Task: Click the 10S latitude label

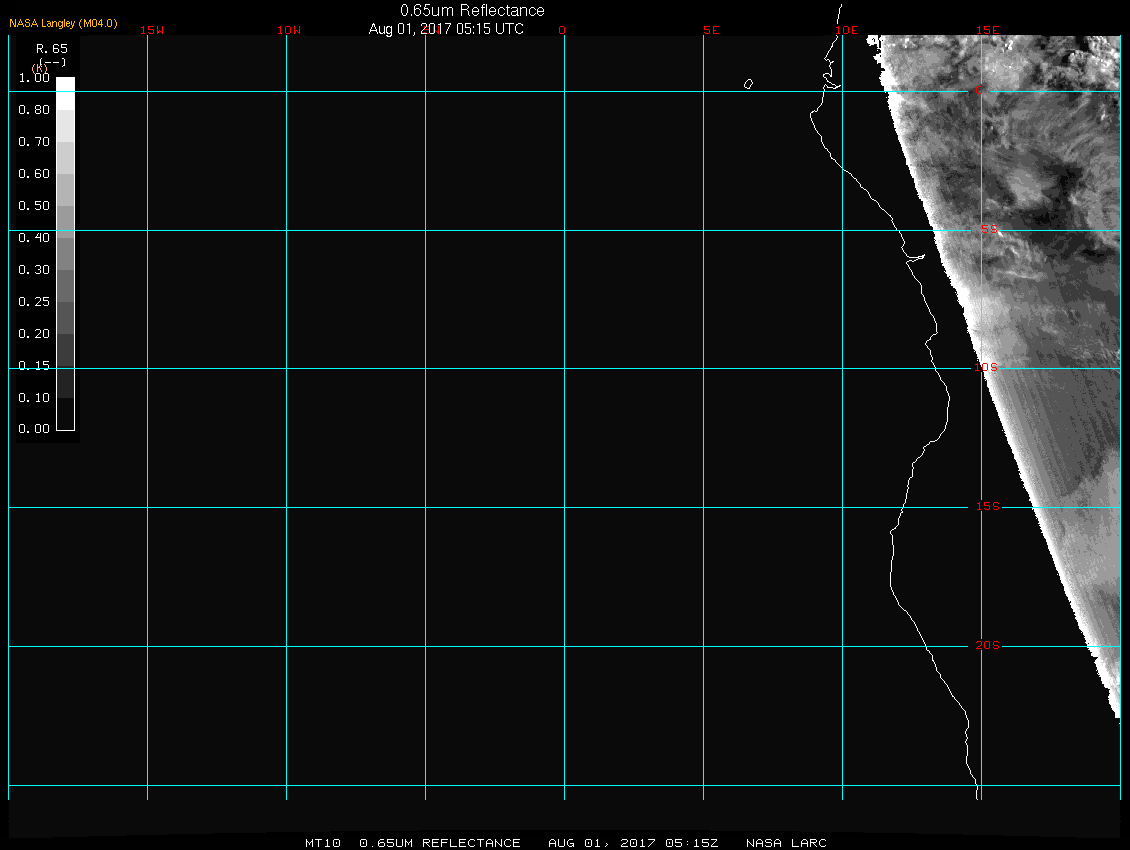Action: coord(986,368)
